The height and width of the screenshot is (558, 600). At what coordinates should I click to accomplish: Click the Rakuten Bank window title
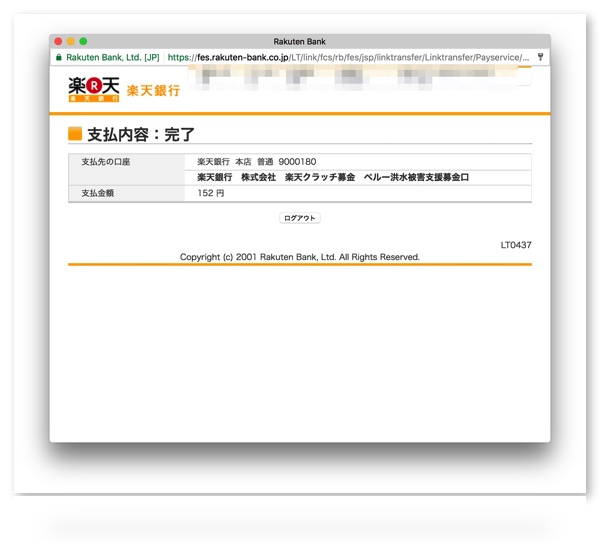click(299, 41)
